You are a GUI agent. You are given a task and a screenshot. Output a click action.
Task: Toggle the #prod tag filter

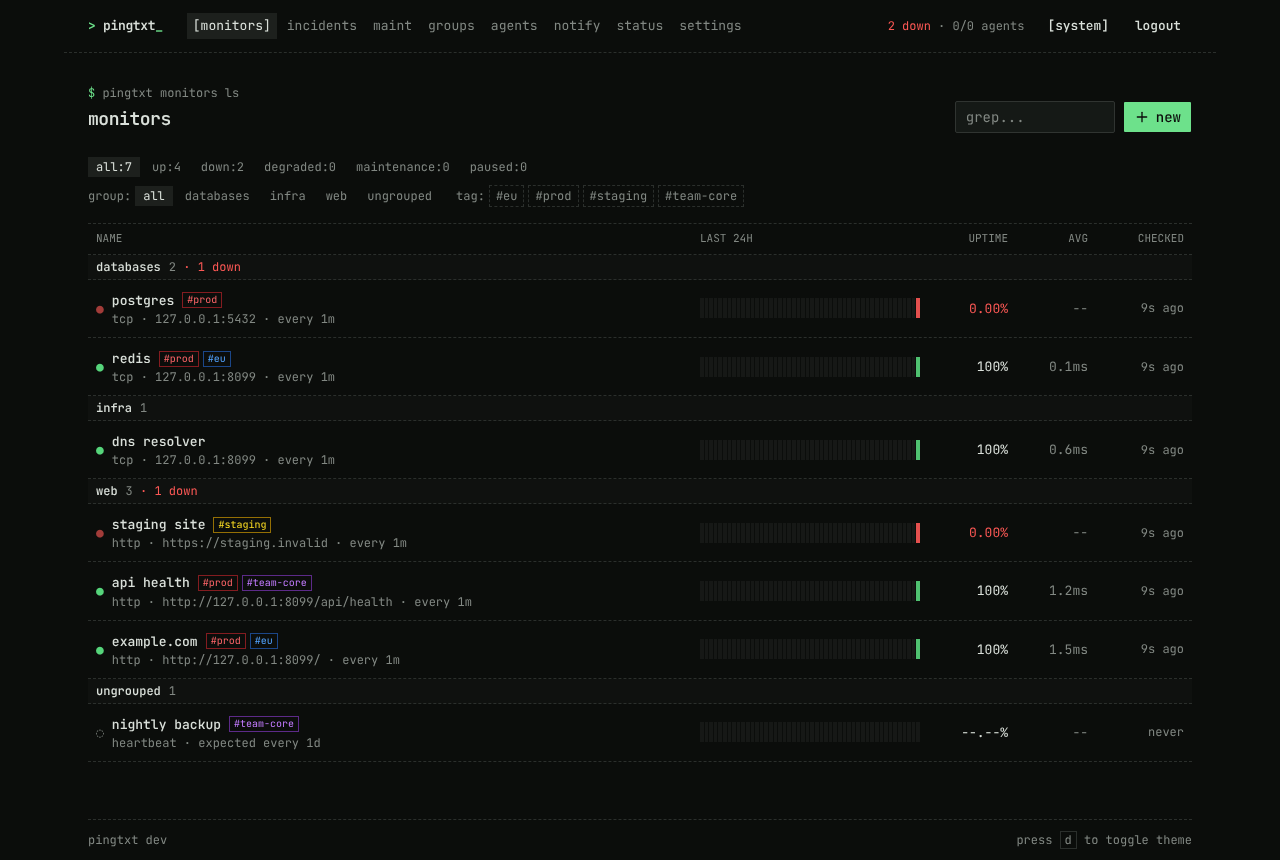(553, 196)
